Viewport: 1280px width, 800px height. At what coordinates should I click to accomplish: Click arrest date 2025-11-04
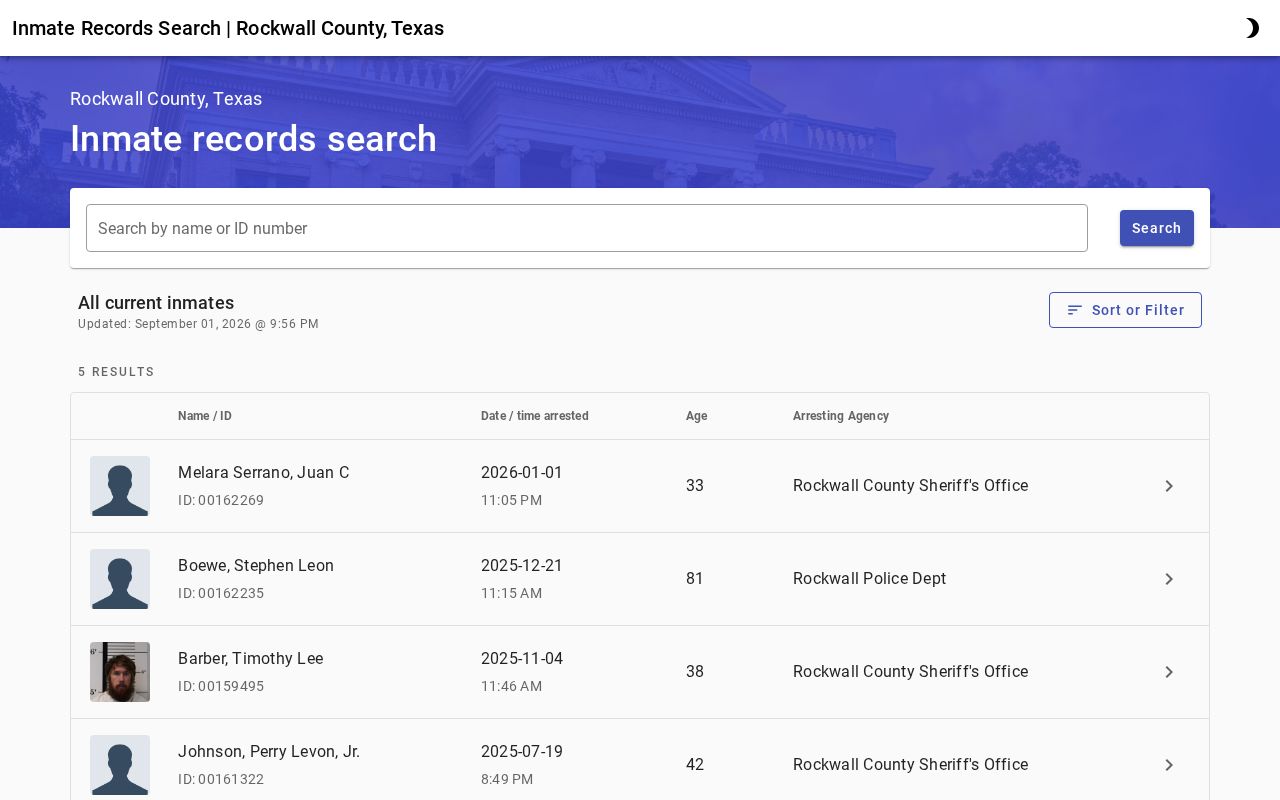(522, 659)
